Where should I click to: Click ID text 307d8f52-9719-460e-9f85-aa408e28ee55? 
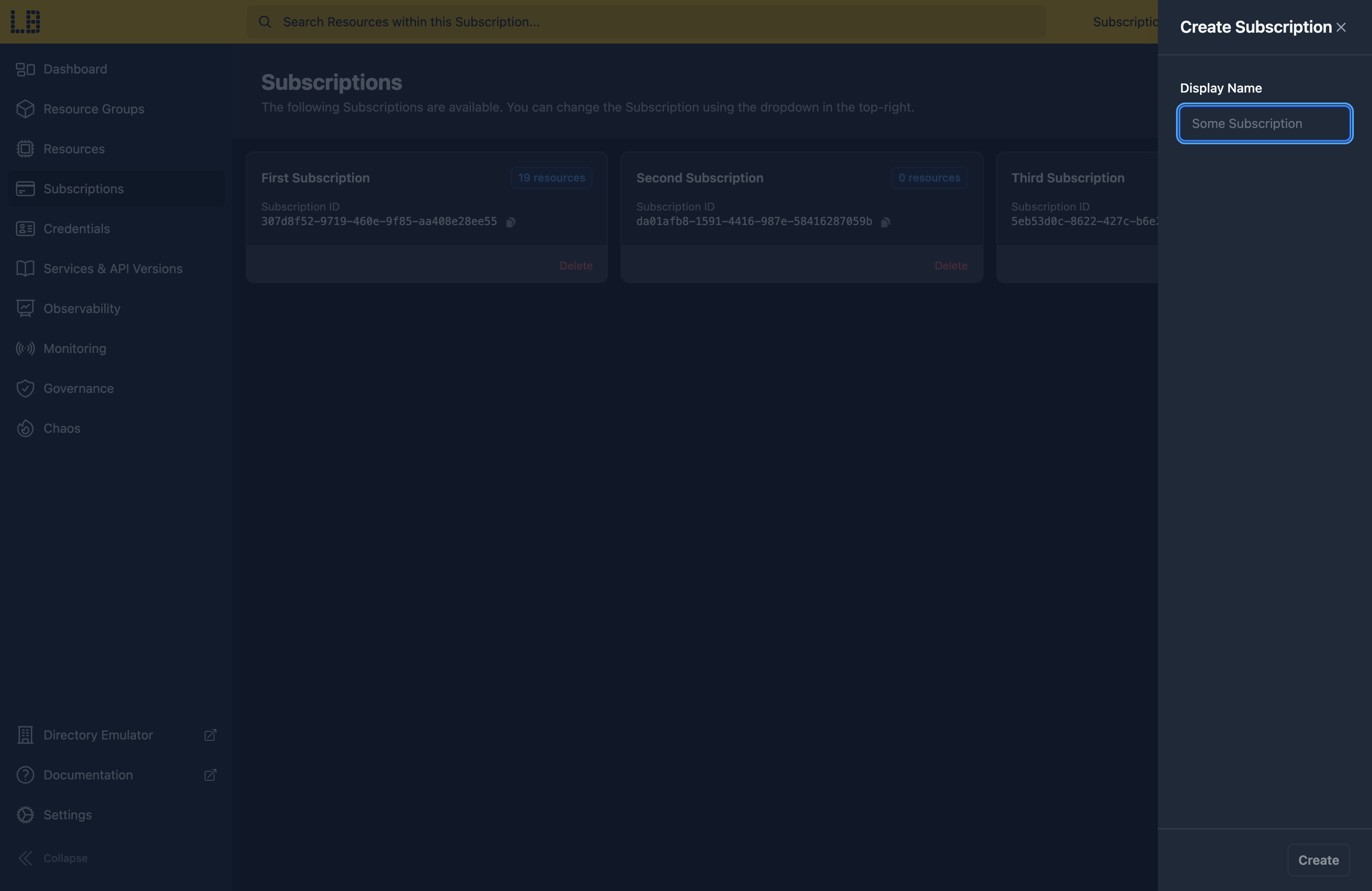[379, 221]
